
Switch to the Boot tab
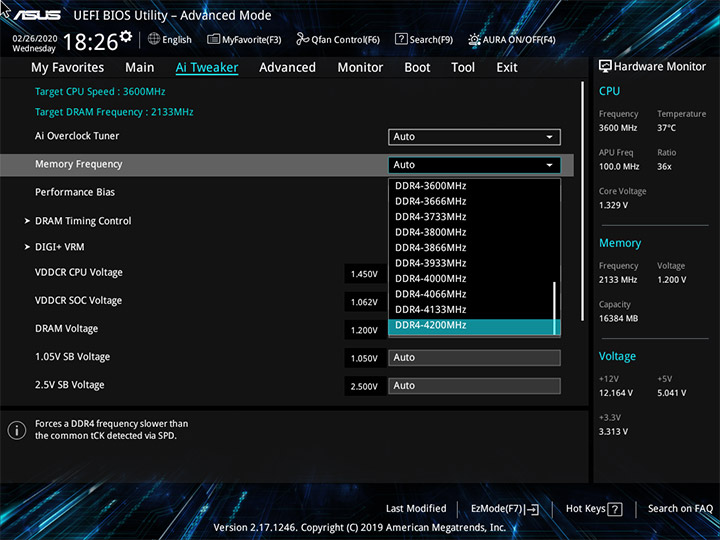[x=417, y=68]
